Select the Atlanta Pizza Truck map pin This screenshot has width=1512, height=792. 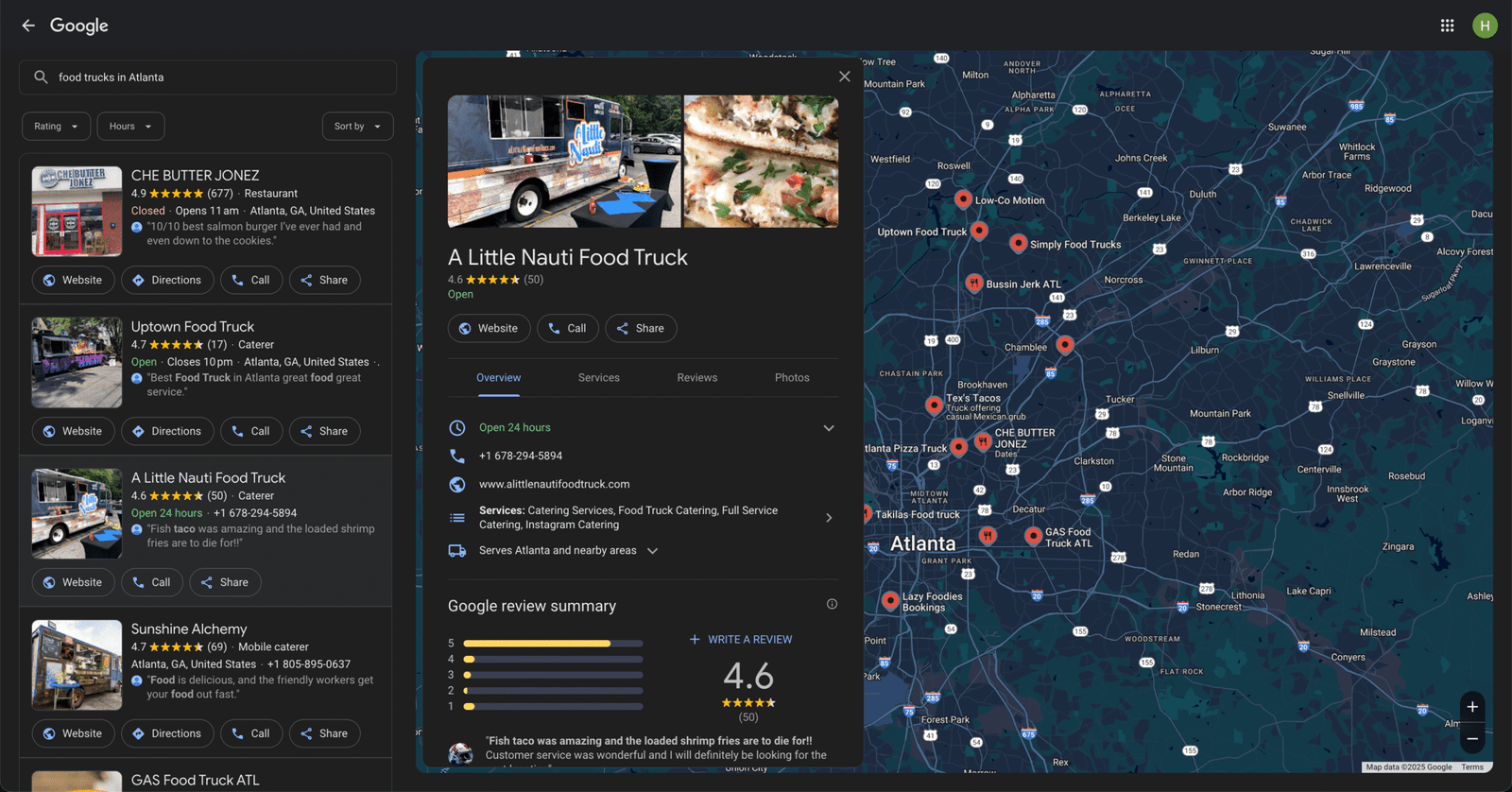(x=958, y=446)
